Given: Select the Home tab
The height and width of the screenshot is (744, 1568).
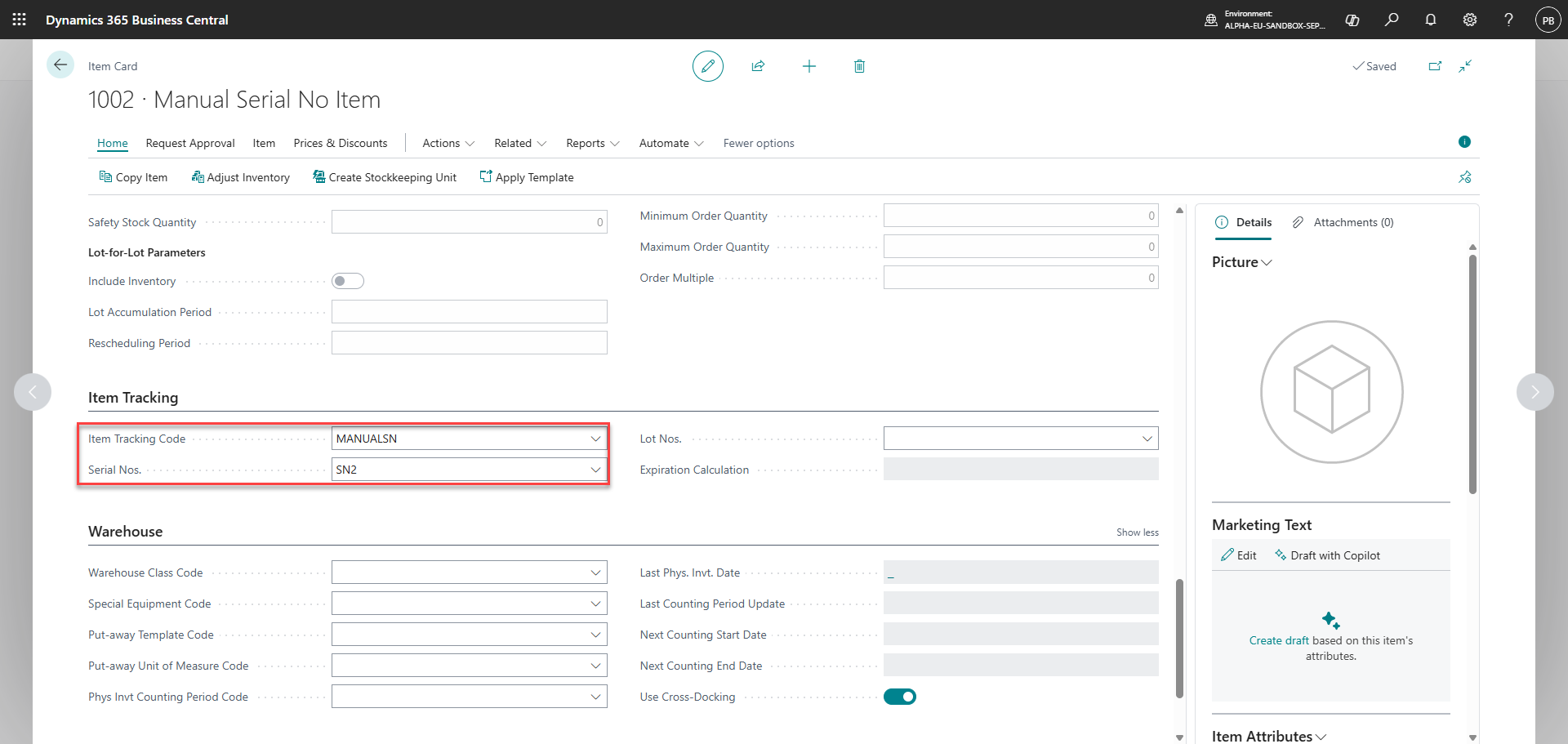Looking at the screenshot, I should tap(113, 143).
